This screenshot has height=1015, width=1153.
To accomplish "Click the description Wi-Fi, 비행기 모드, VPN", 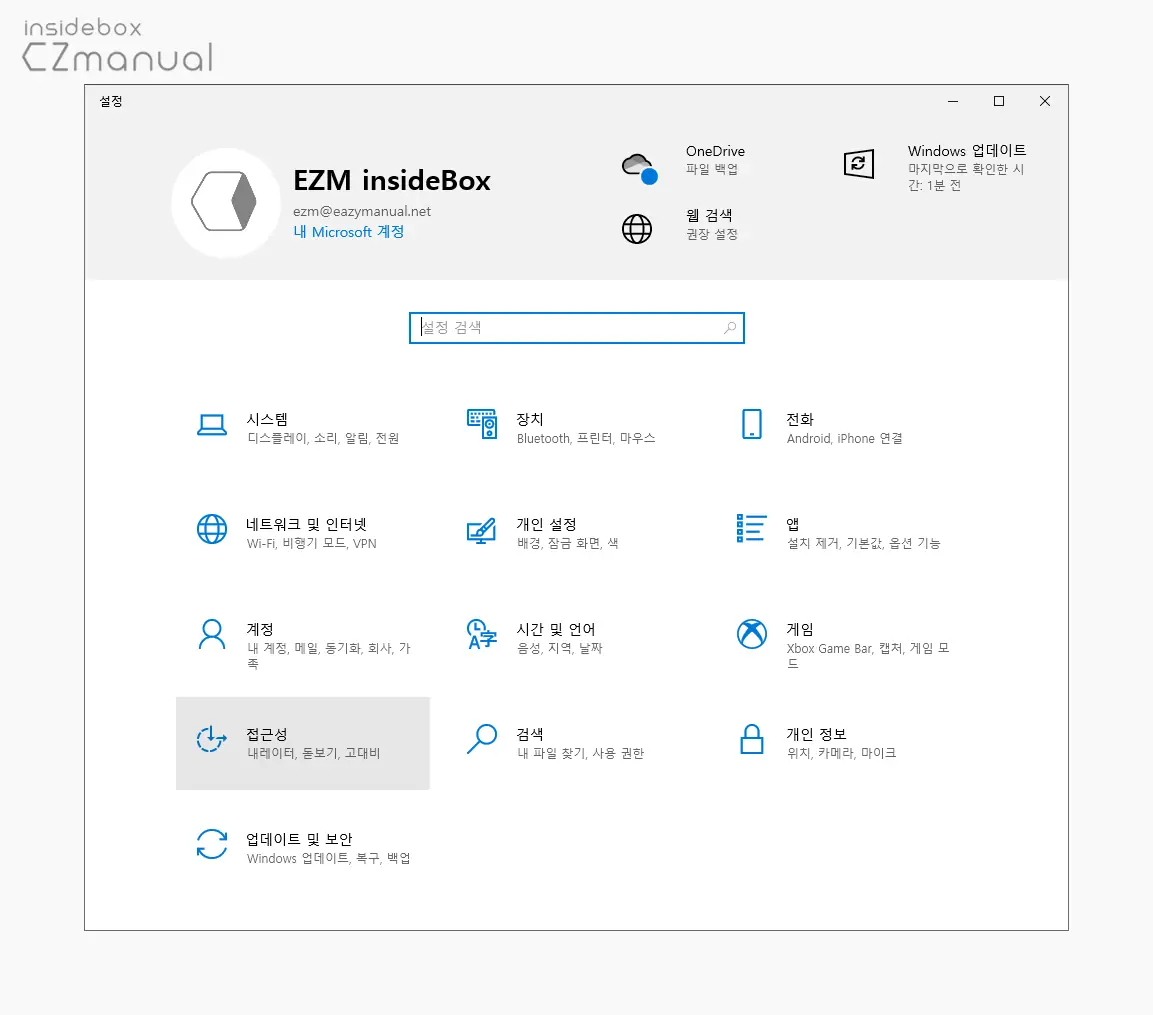I will (x=312, y=544).
